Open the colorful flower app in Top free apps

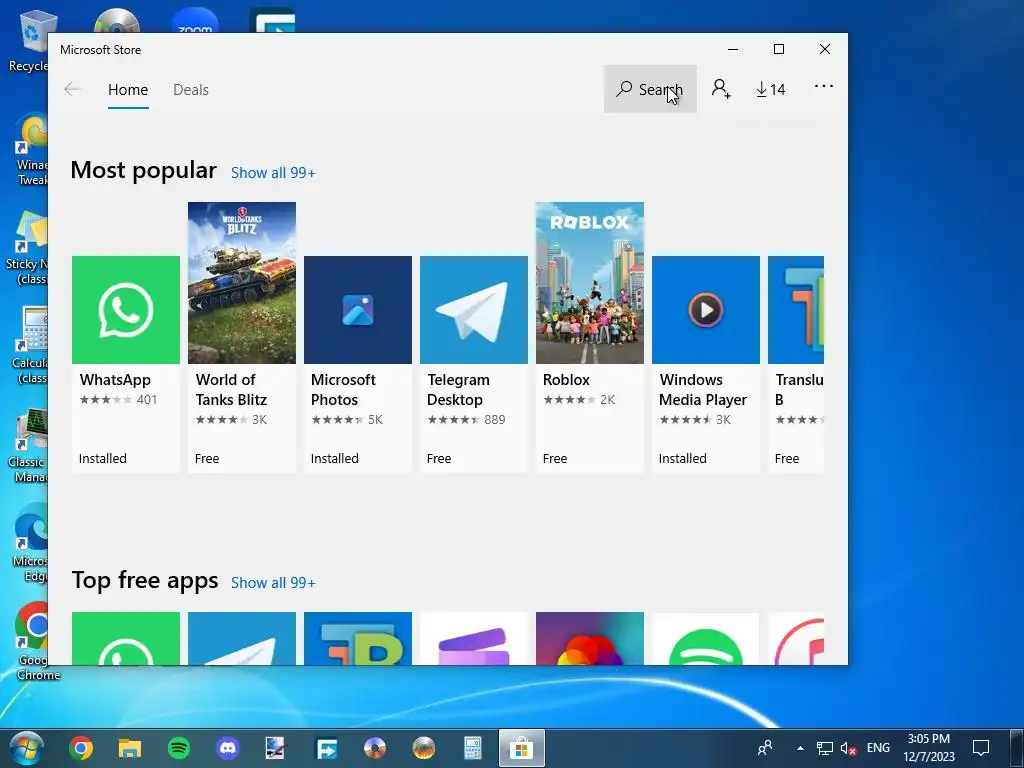[590, 638]
